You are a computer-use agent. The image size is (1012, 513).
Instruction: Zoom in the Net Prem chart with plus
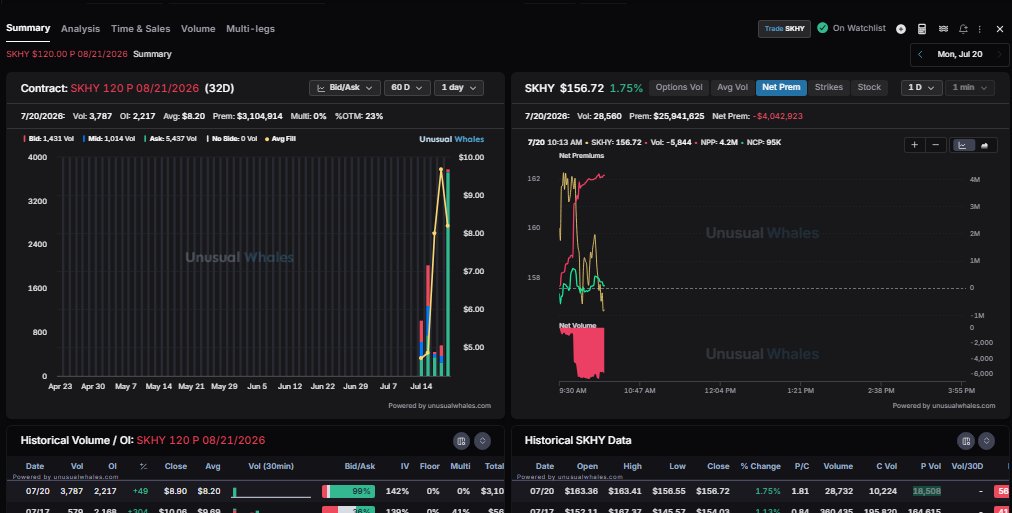[x=914, y=145]
